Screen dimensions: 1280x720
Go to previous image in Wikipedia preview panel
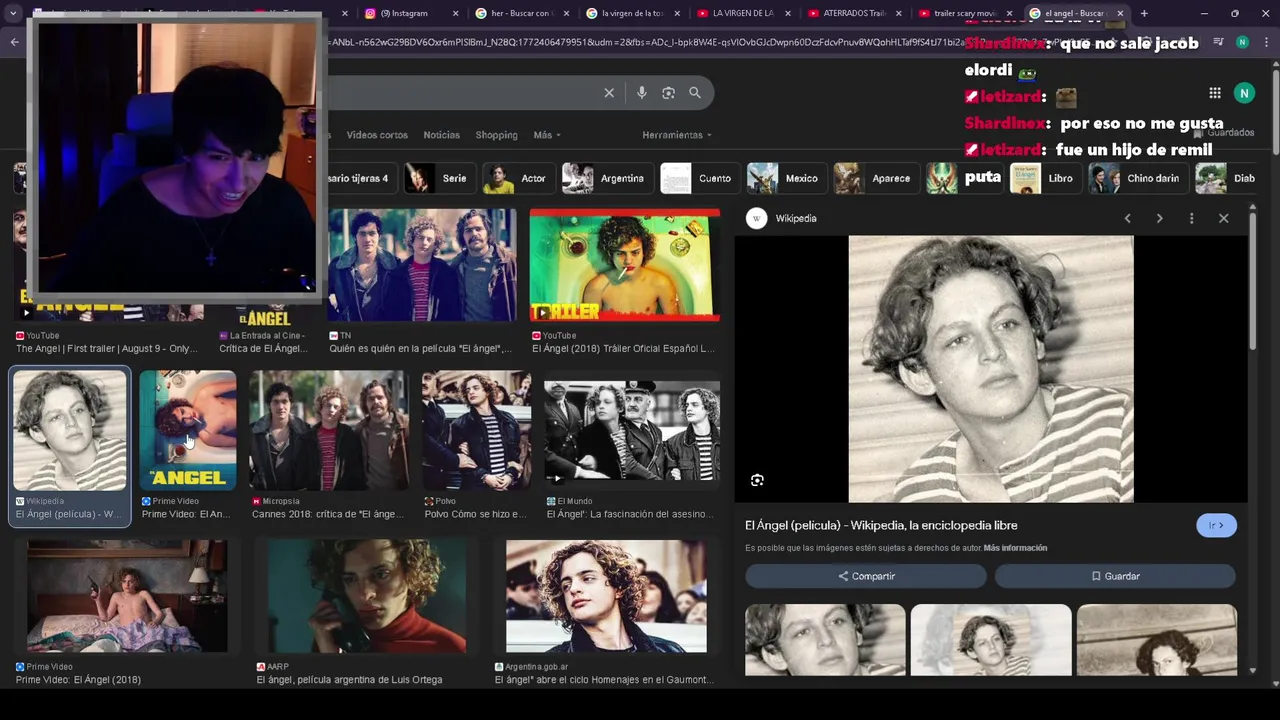(x=1127, y=218)
